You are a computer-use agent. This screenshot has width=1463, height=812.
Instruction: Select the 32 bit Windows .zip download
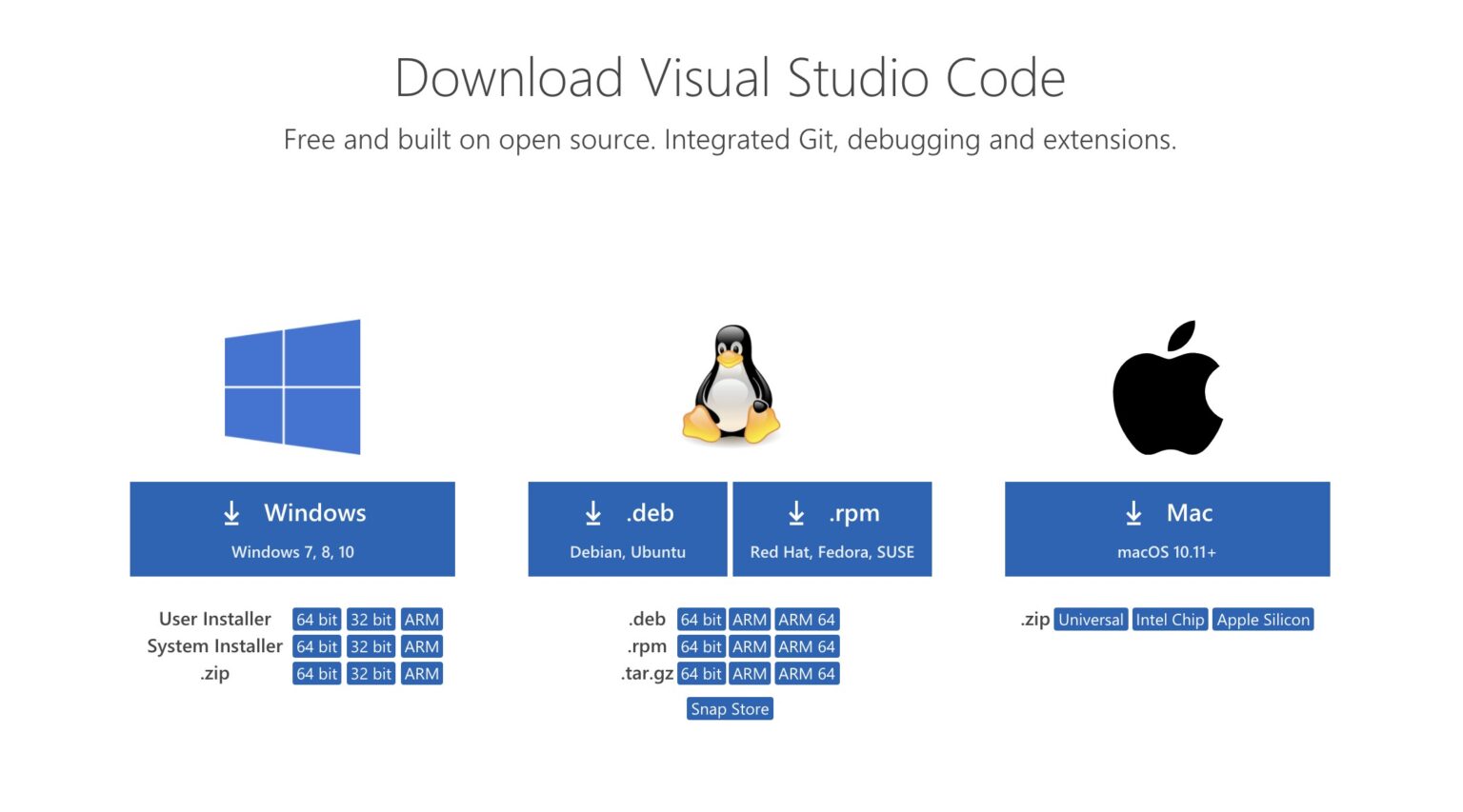pos(371,673)
